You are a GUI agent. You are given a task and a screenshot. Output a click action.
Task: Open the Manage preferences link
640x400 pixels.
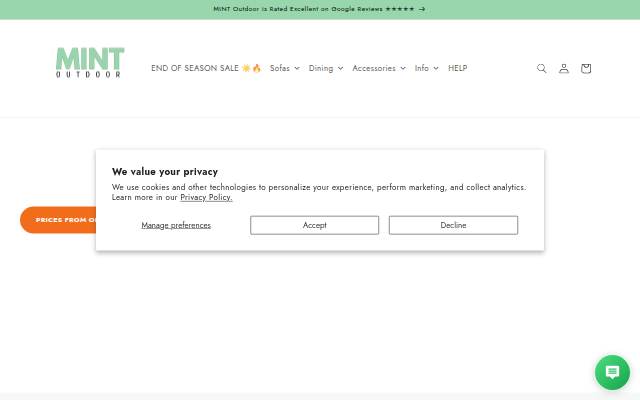click(x=176, y=225)
